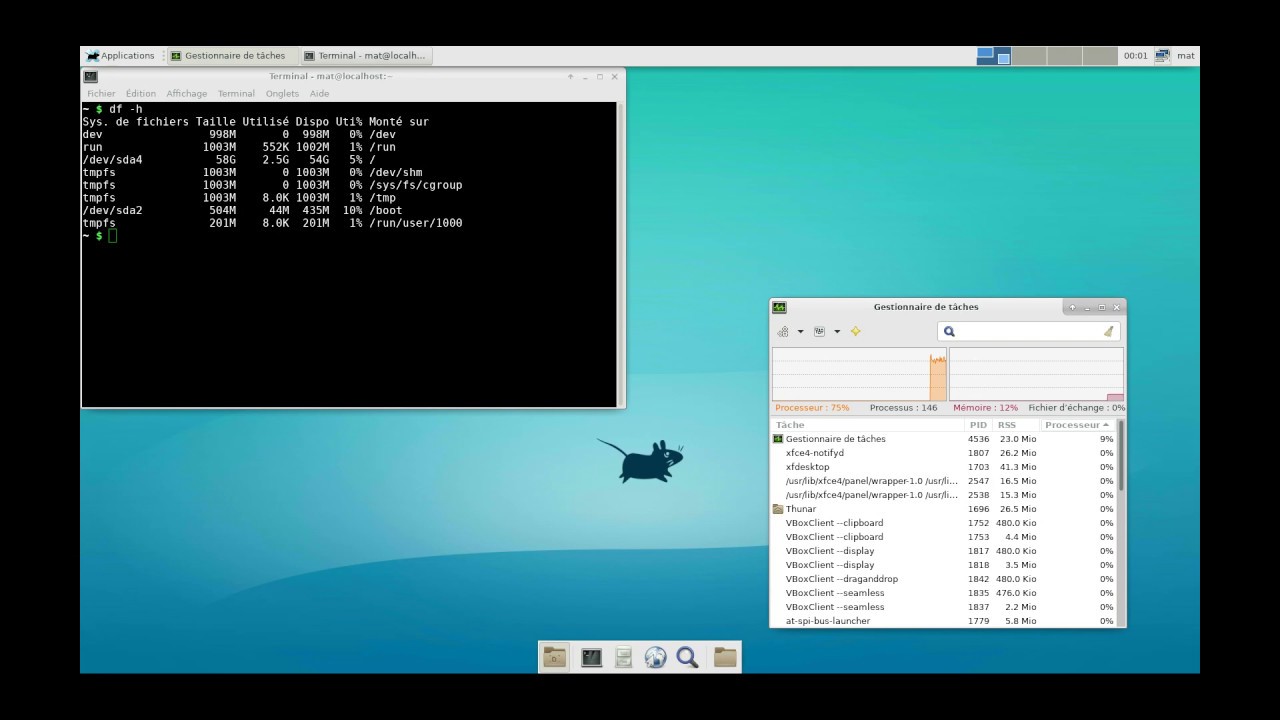Open the Édition menu in Terminal

[141, 93]
